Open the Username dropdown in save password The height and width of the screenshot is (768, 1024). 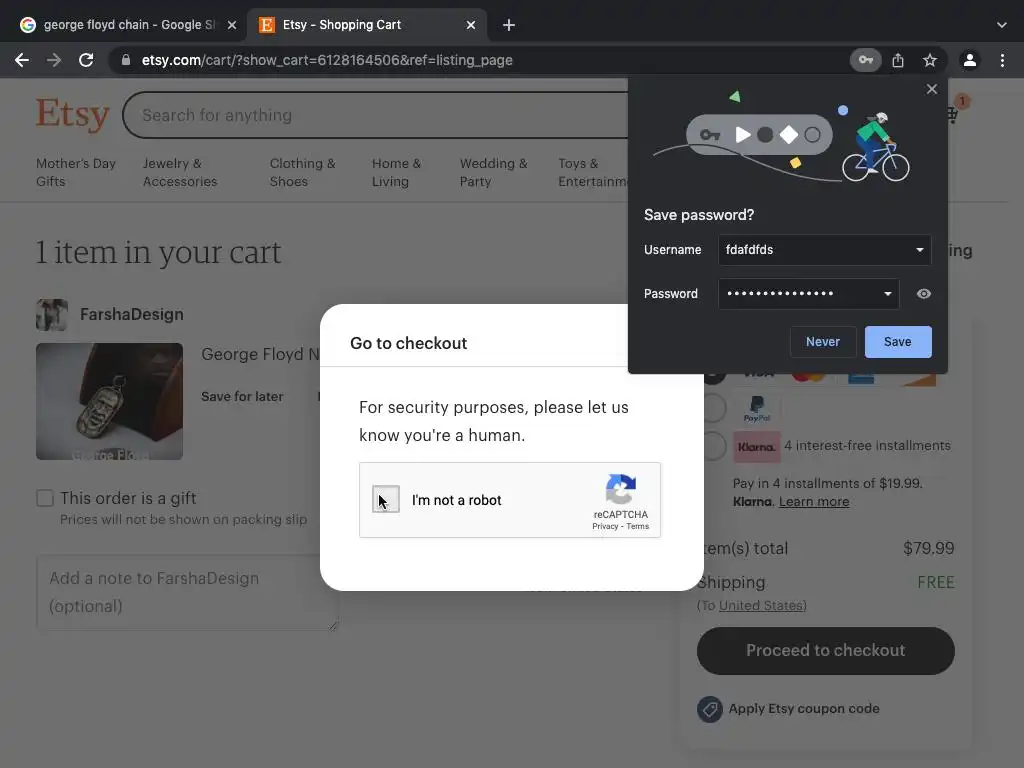920,250
